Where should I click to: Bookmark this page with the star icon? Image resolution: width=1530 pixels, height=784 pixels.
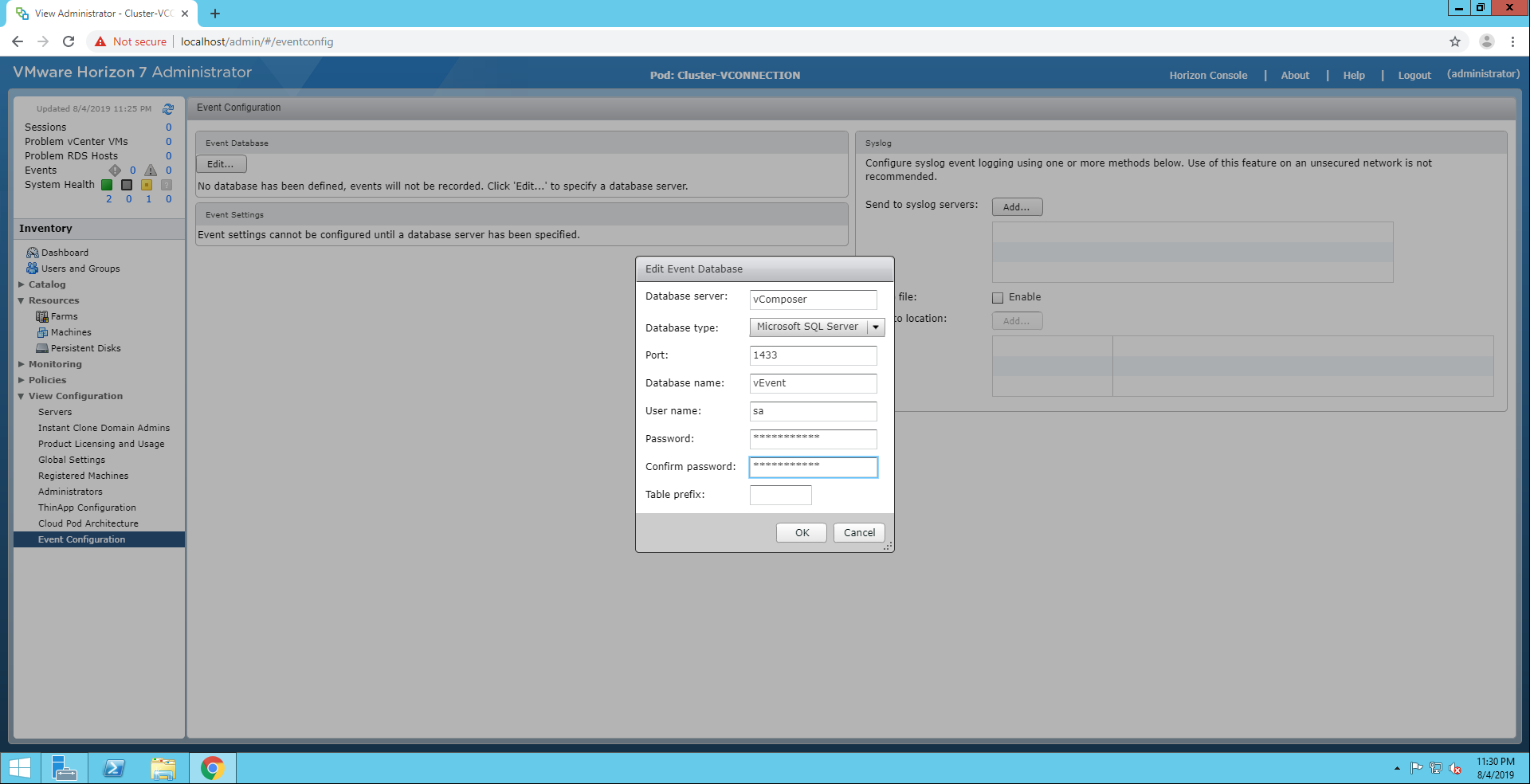(1455, 41)
